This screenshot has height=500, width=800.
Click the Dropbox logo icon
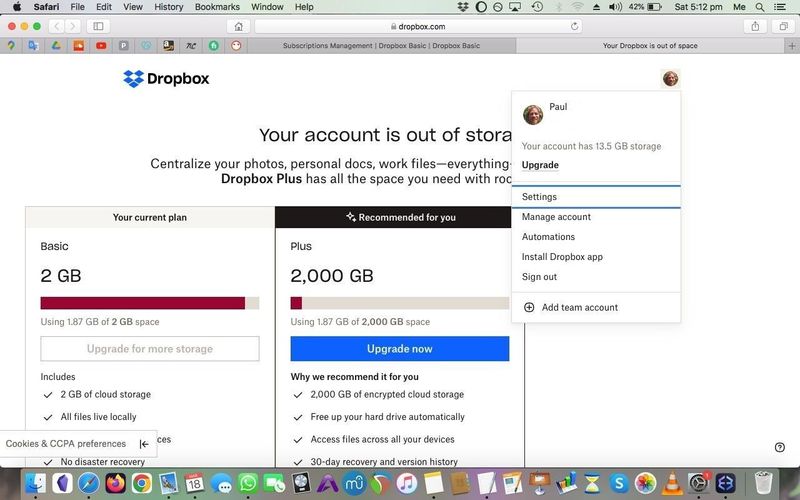pos(134,79)
